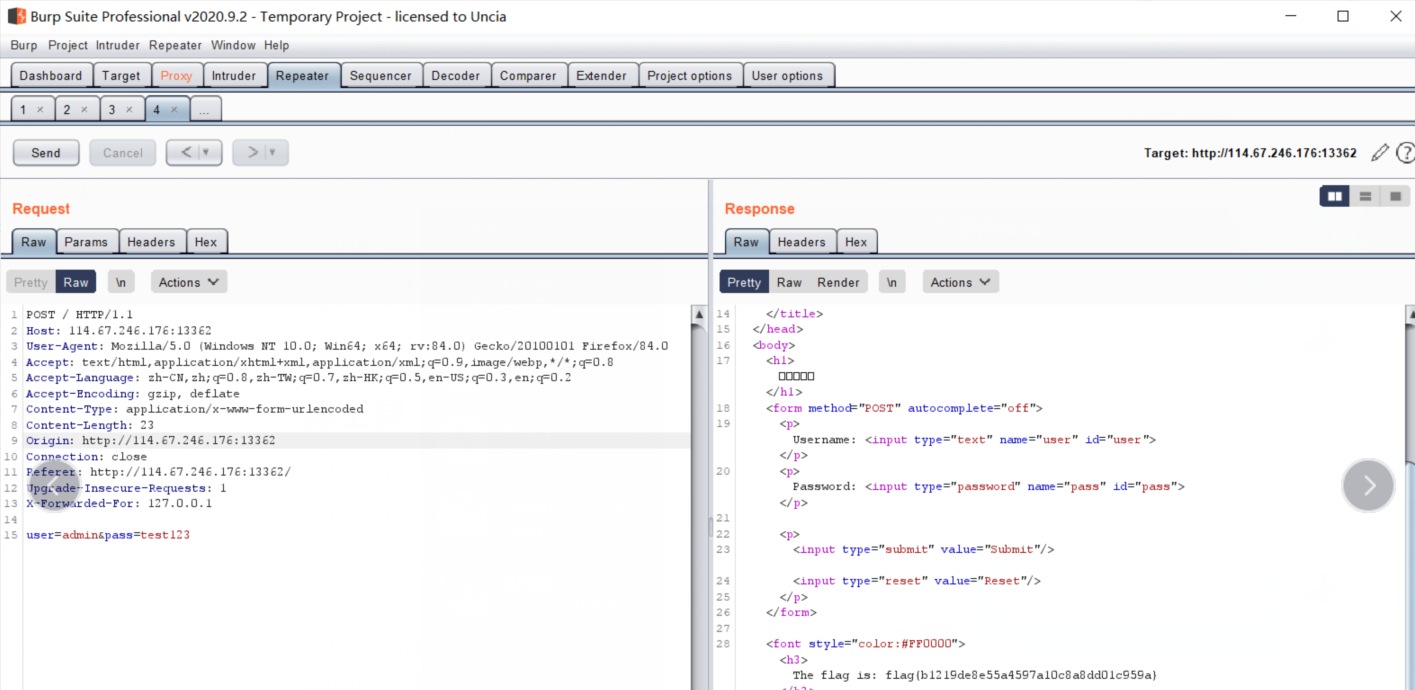The height and width of the screenshot is (690, 1415).
Task: Close Repeater tab 2 with its x
Action: (84, 110)
